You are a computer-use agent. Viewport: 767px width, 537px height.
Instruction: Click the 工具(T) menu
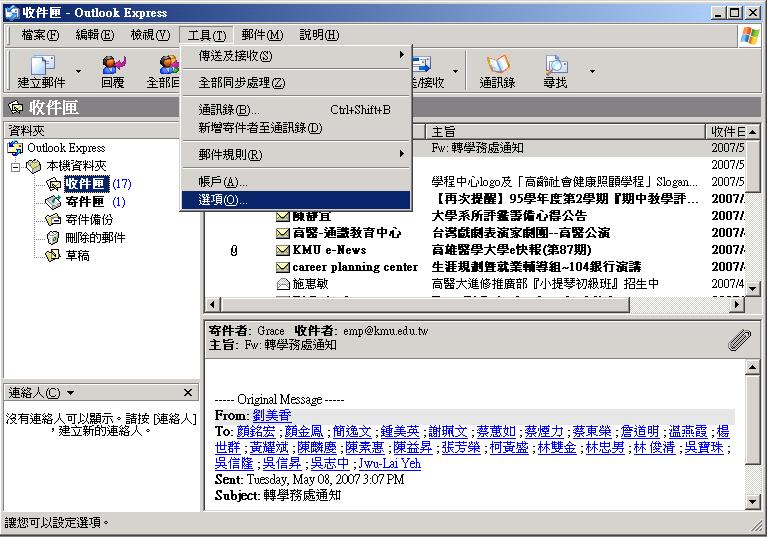coord(206,35)
